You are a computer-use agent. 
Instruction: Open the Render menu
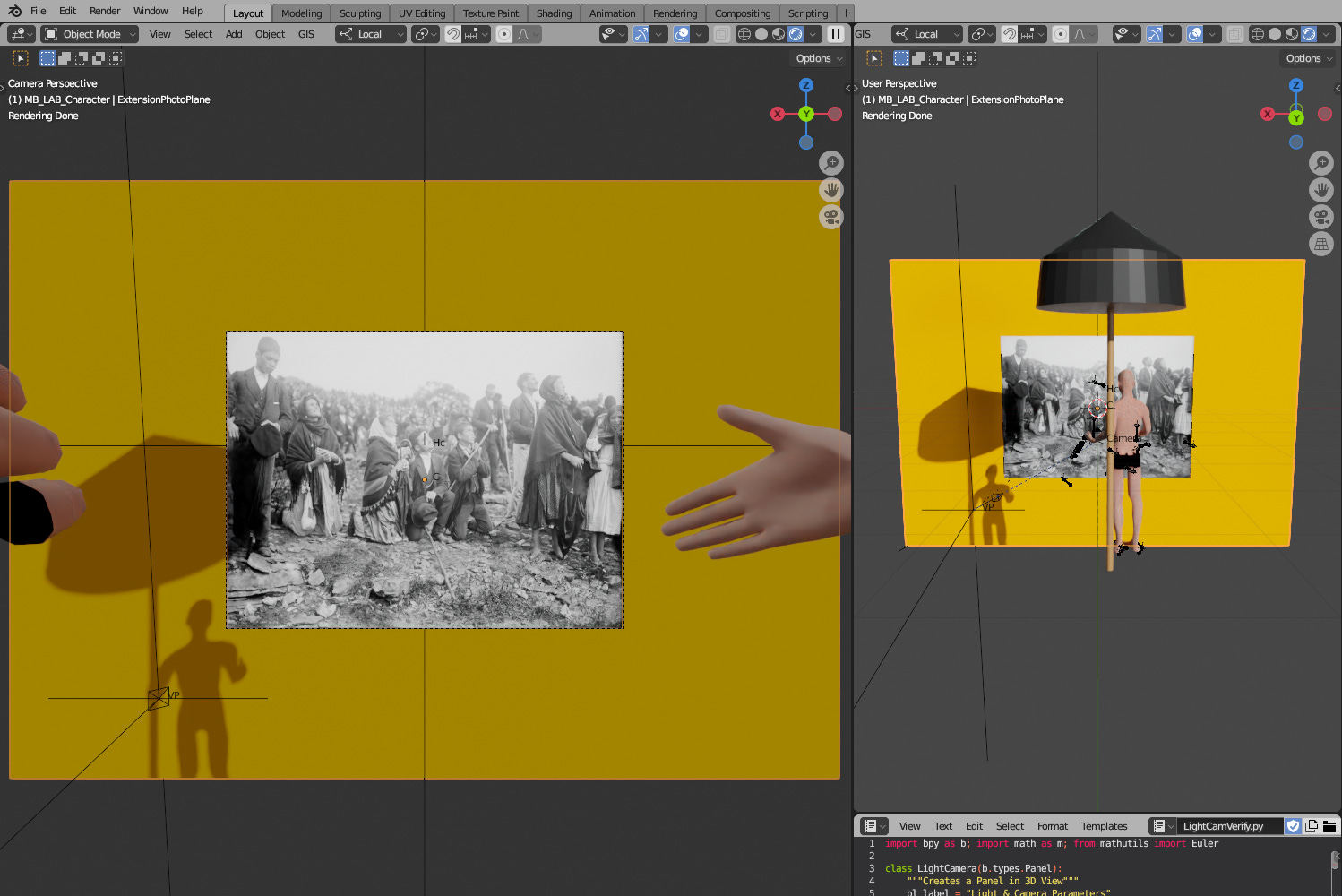(x=105, y=11)
